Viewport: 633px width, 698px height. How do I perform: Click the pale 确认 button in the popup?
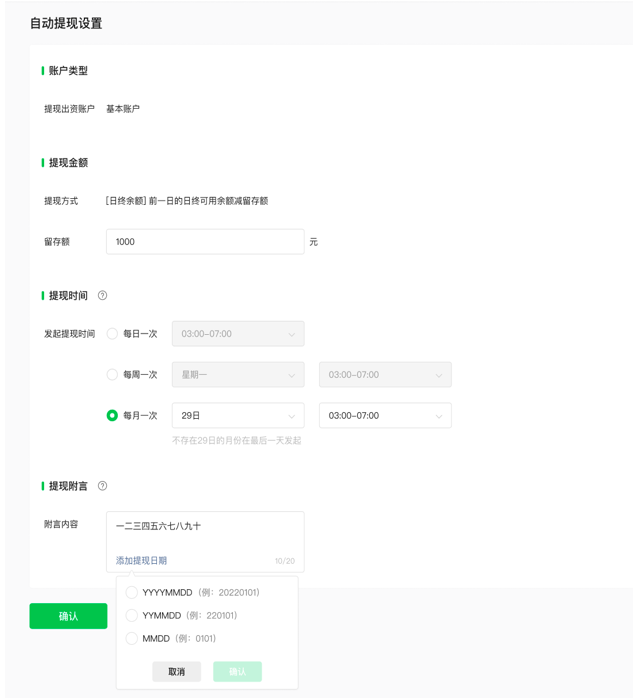[x=238, y=672]
